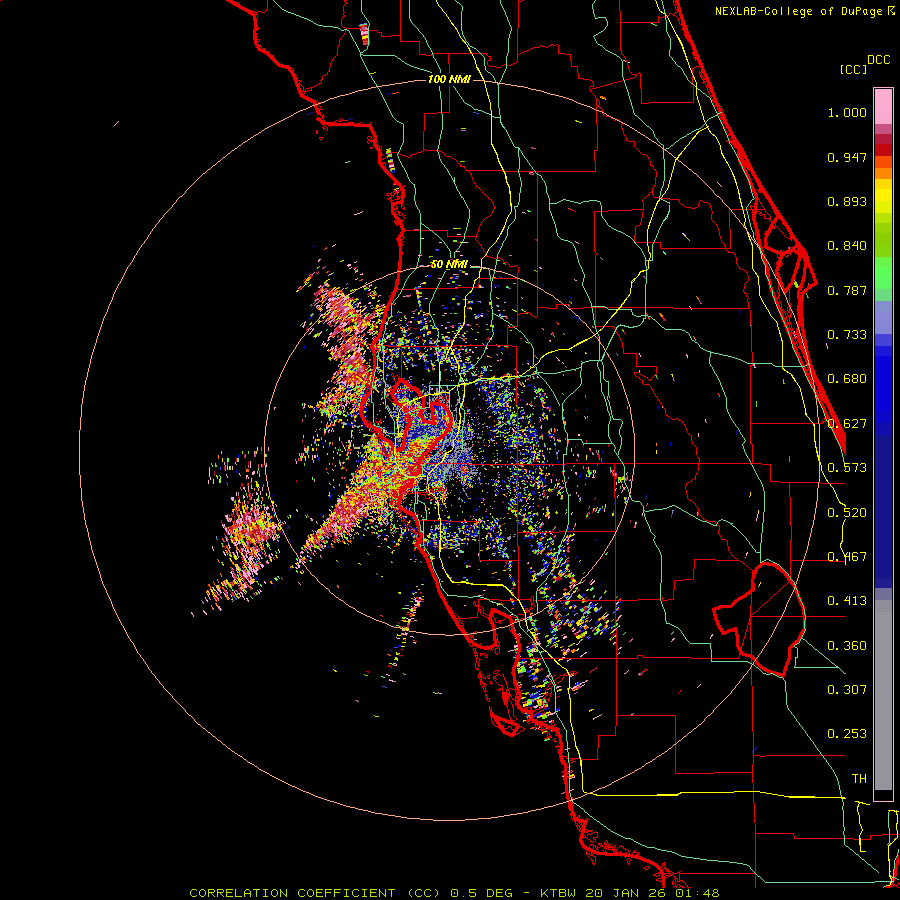This screenshot has width=900, height=900.
Task: Click the 50 NMI range ring label
Action: pyautogui.click(x=449, y=265)
